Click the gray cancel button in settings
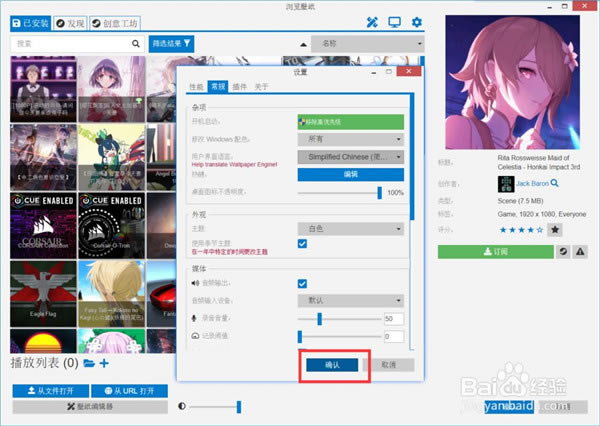This screenshot has width=600, height=426. (x=388, y=365)
